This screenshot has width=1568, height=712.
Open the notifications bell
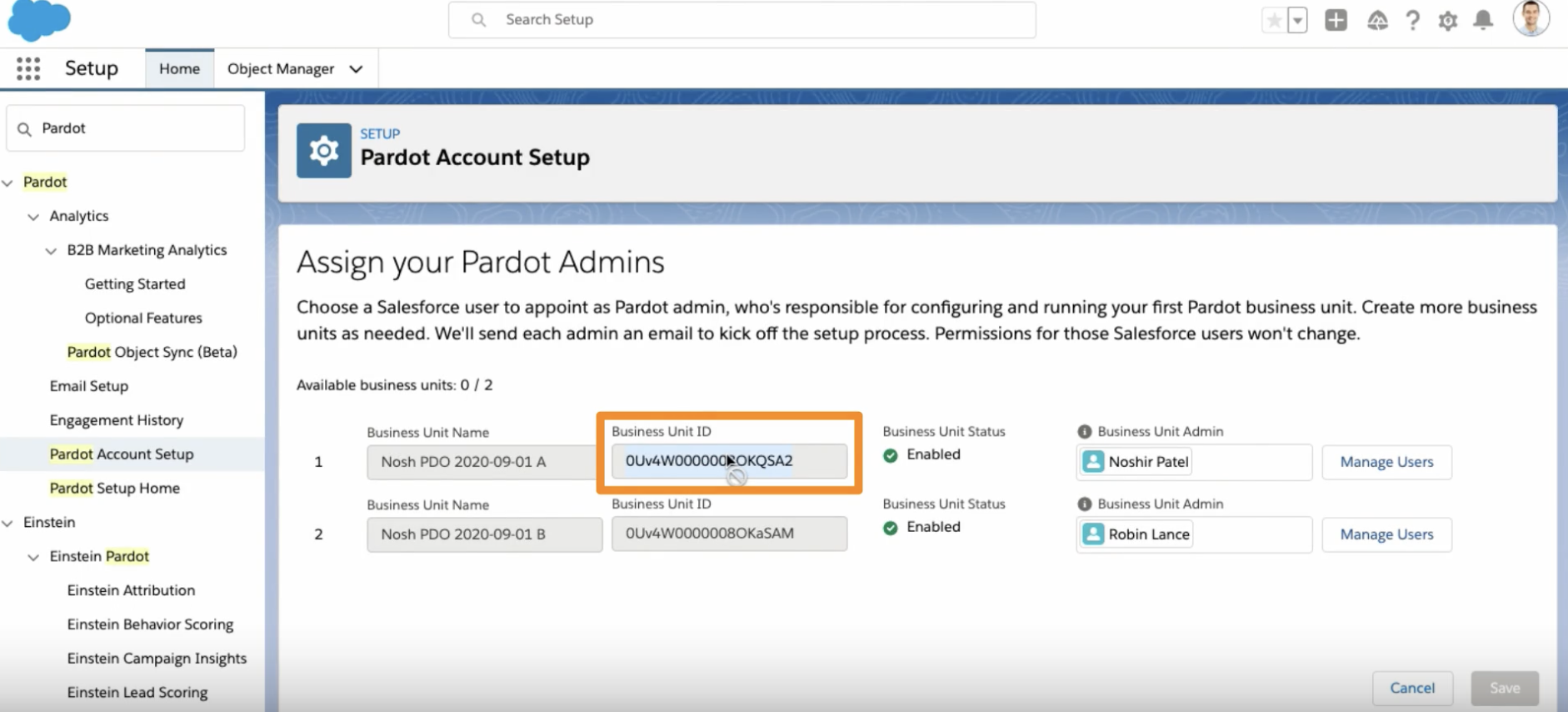1483,20
